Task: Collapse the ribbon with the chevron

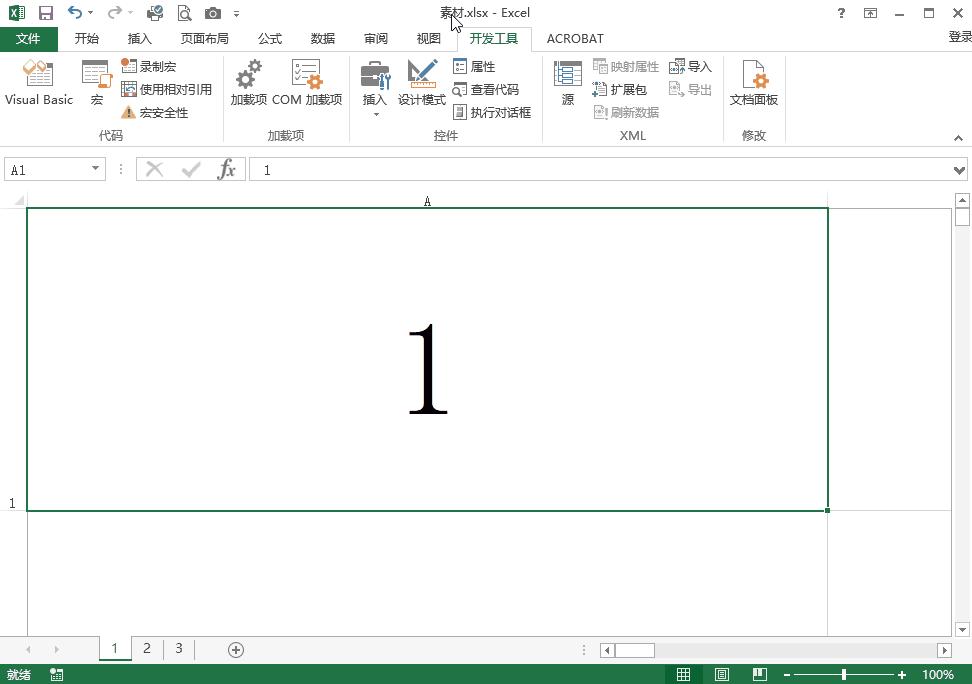Action: [x=958, y=138]
